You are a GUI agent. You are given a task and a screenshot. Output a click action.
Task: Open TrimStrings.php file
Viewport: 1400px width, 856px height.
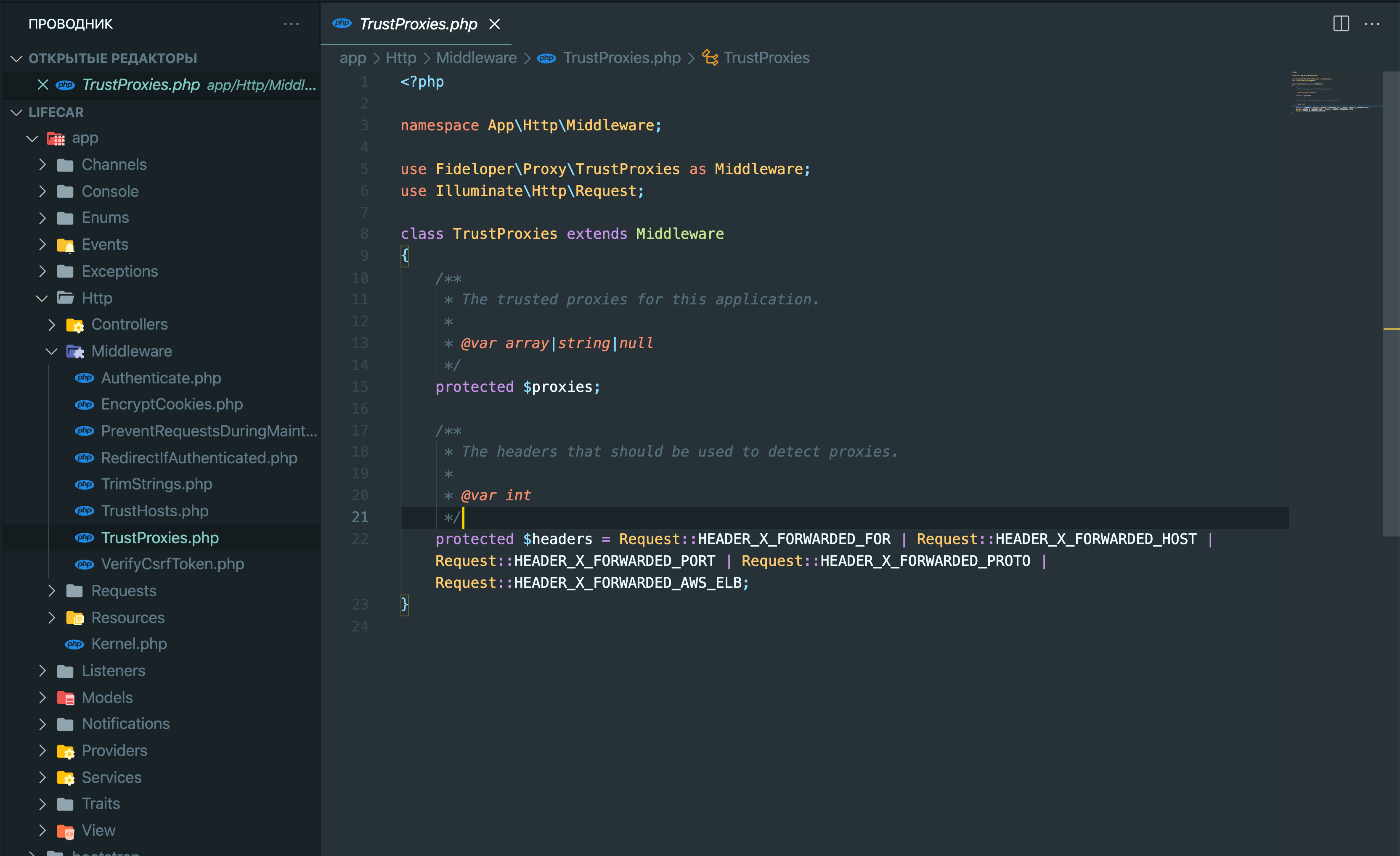coord(157,484)
